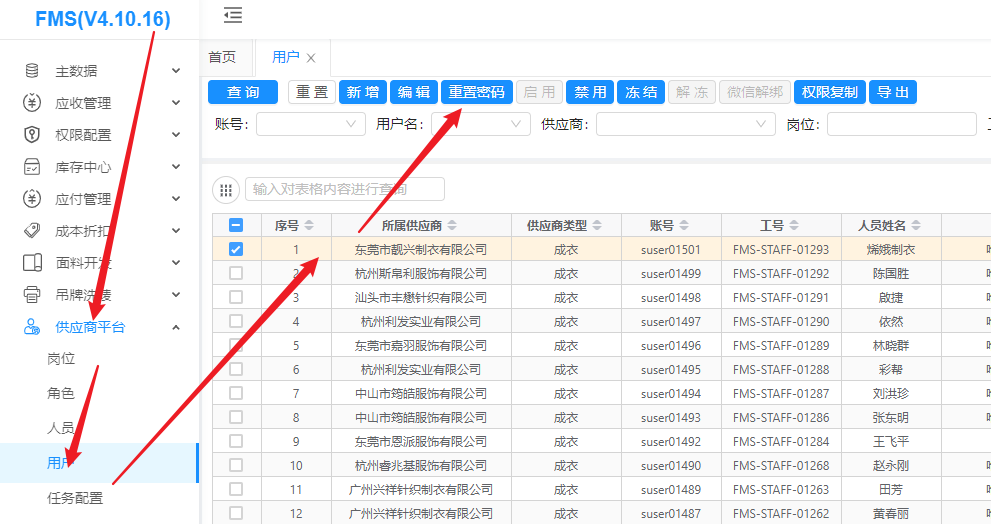Open table column settings grid icon
The image size is (991, 524).
pos(226,190)
